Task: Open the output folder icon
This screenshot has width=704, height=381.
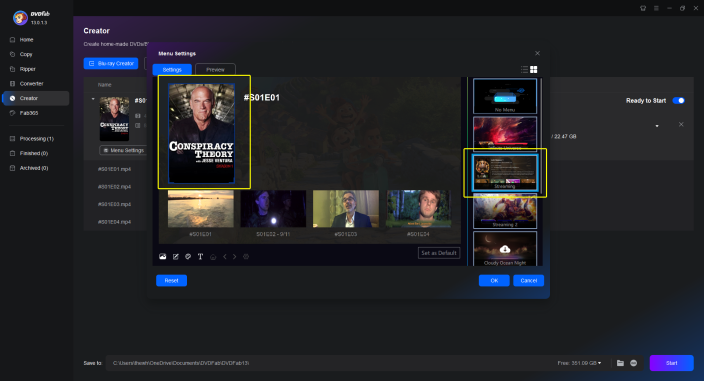Action: (x=620, y=363)
